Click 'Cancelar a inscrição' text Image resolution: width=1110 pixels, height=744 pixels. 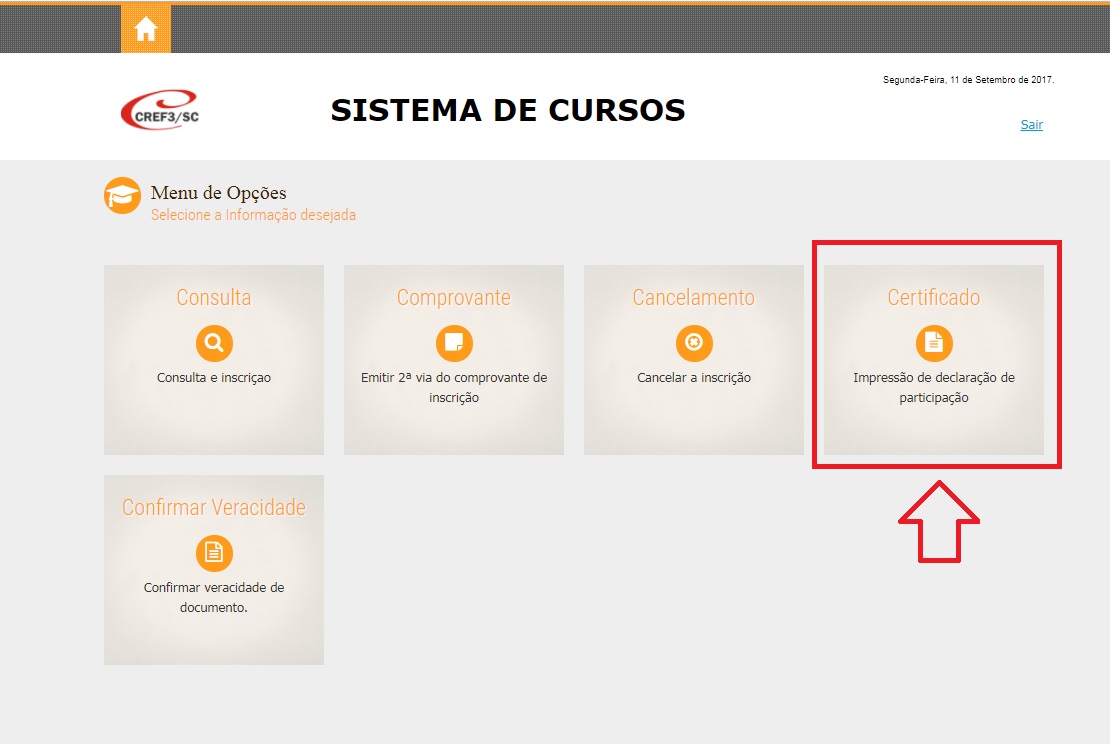click(694, 378)
